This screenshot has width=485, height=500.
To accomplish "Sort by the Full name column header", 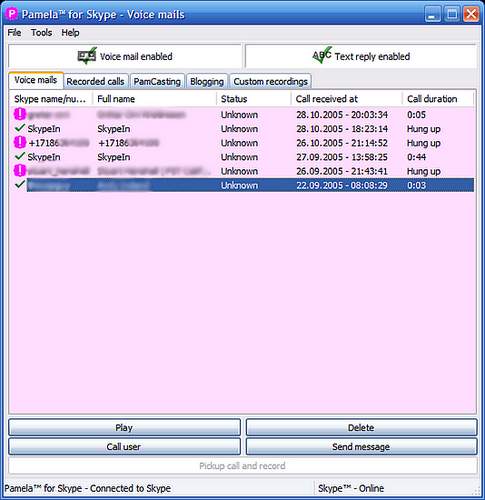I will tap(155, 99).
